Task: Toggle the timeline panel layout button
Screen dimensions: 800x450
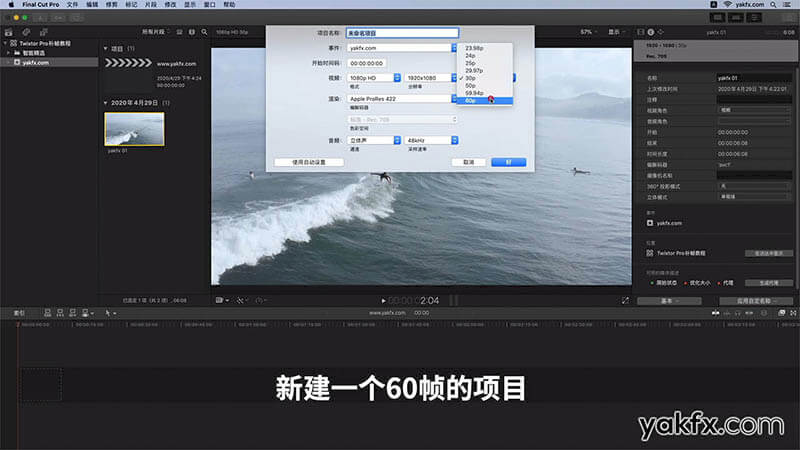Action: point(736,18)
